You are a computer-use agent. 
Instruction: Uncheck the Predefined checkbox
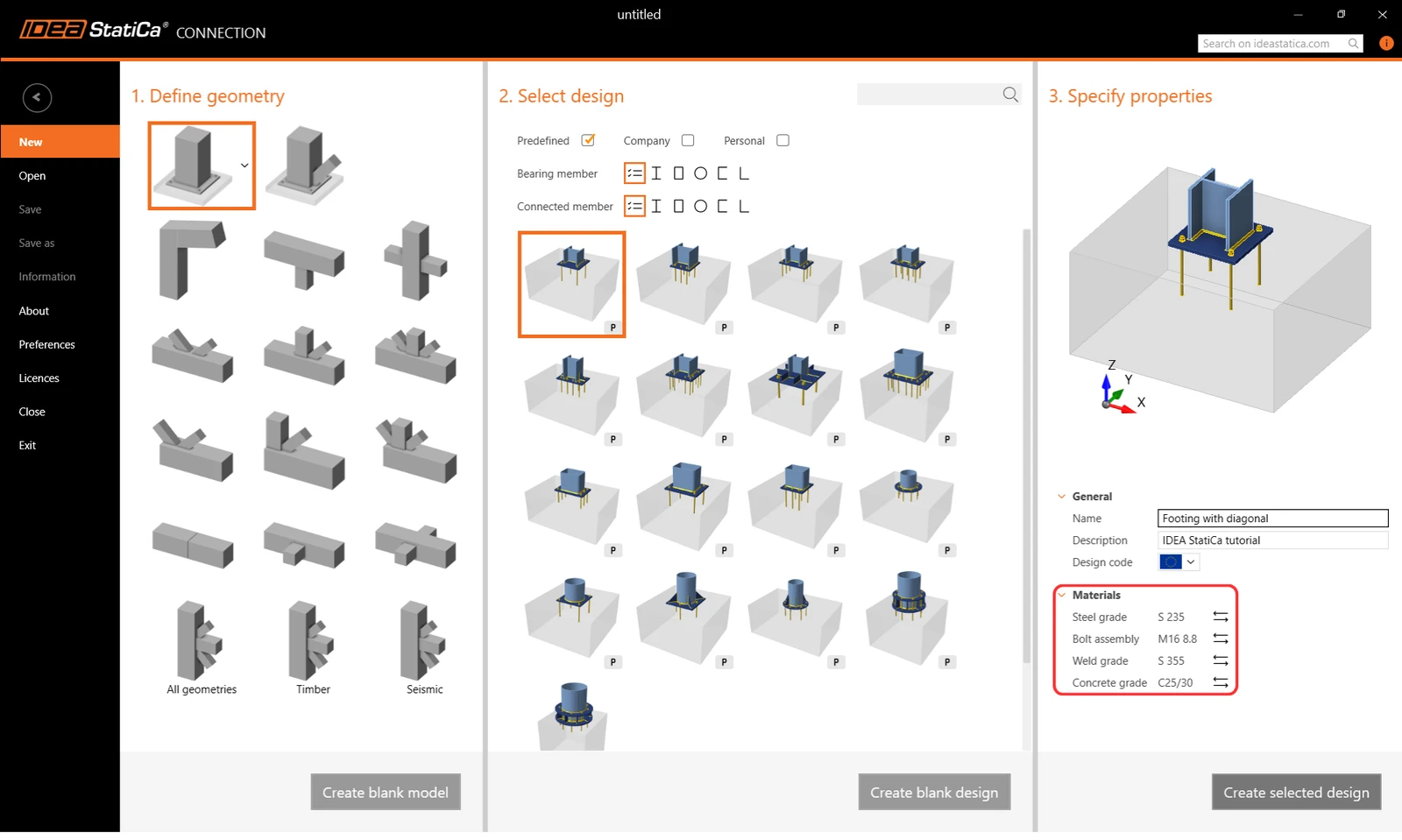pyautogui.click(x=588, y=140)
